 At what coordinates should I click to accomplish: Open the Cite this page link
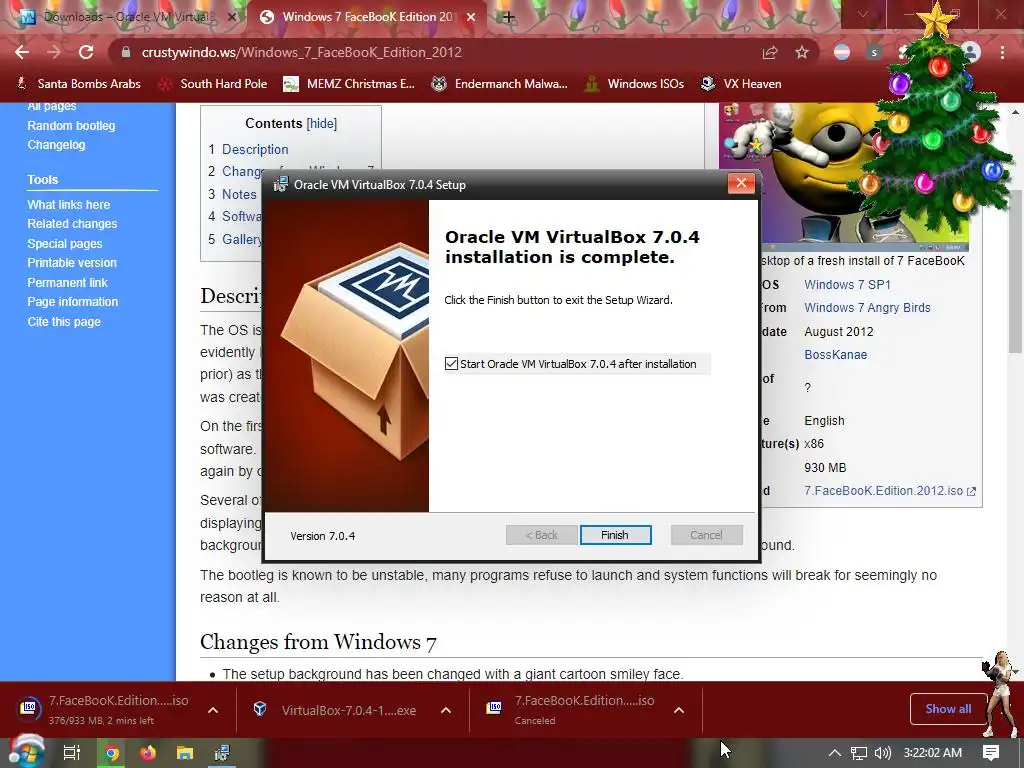64,321
